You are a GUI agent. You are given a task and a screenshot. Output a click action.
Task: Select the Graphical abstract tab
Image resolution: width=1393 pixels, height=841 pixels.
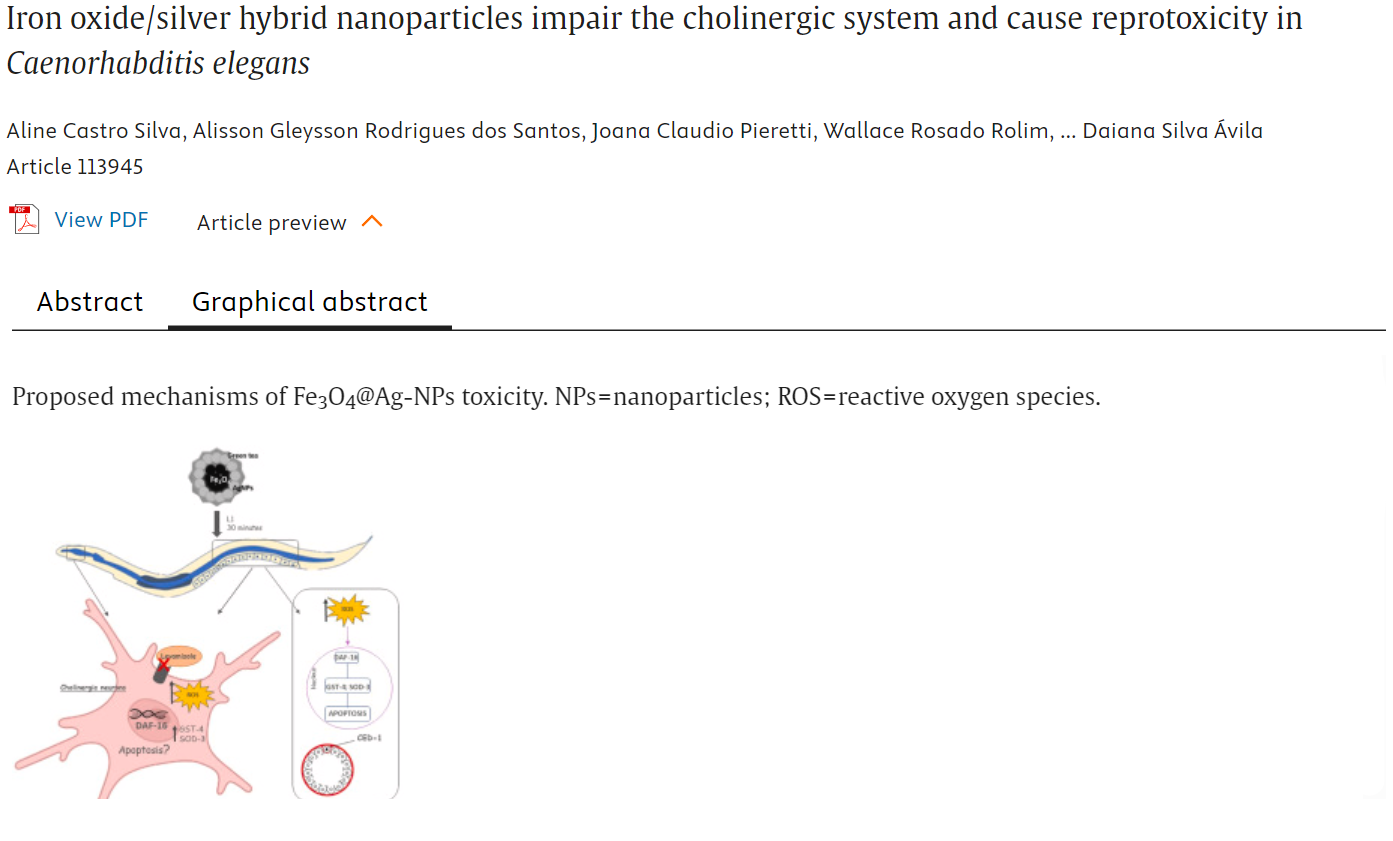click(x=309, y=302)
